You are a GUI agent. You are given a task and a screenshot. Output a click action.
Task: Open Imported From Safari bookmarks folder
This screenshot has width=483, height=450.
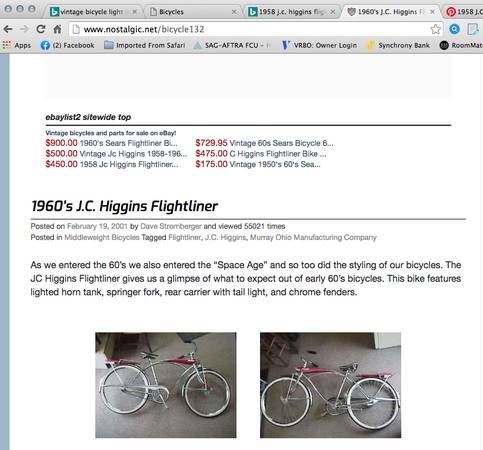coord(144,45)
